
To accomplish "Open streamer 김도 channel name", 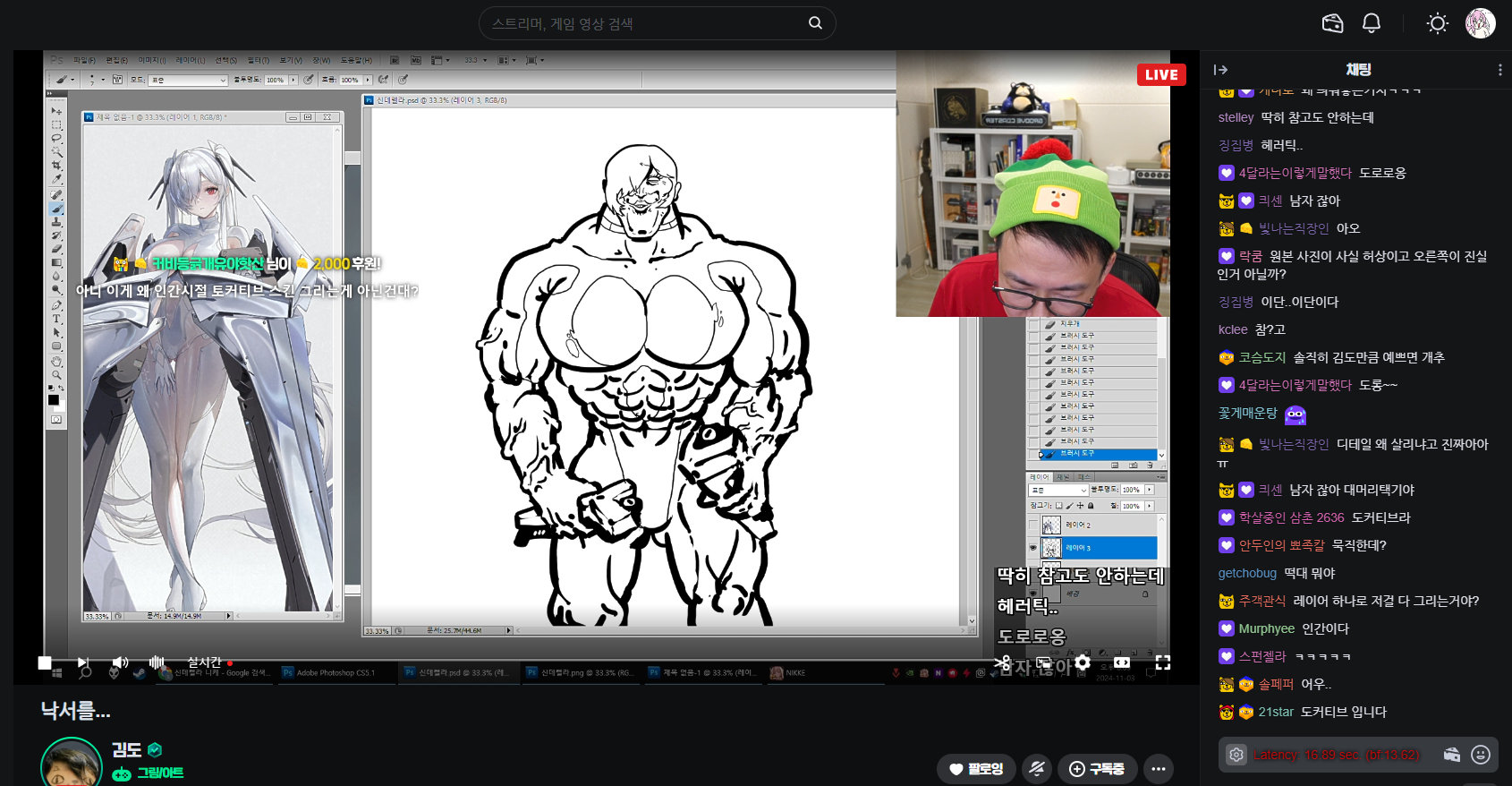I will coord(127,749).
